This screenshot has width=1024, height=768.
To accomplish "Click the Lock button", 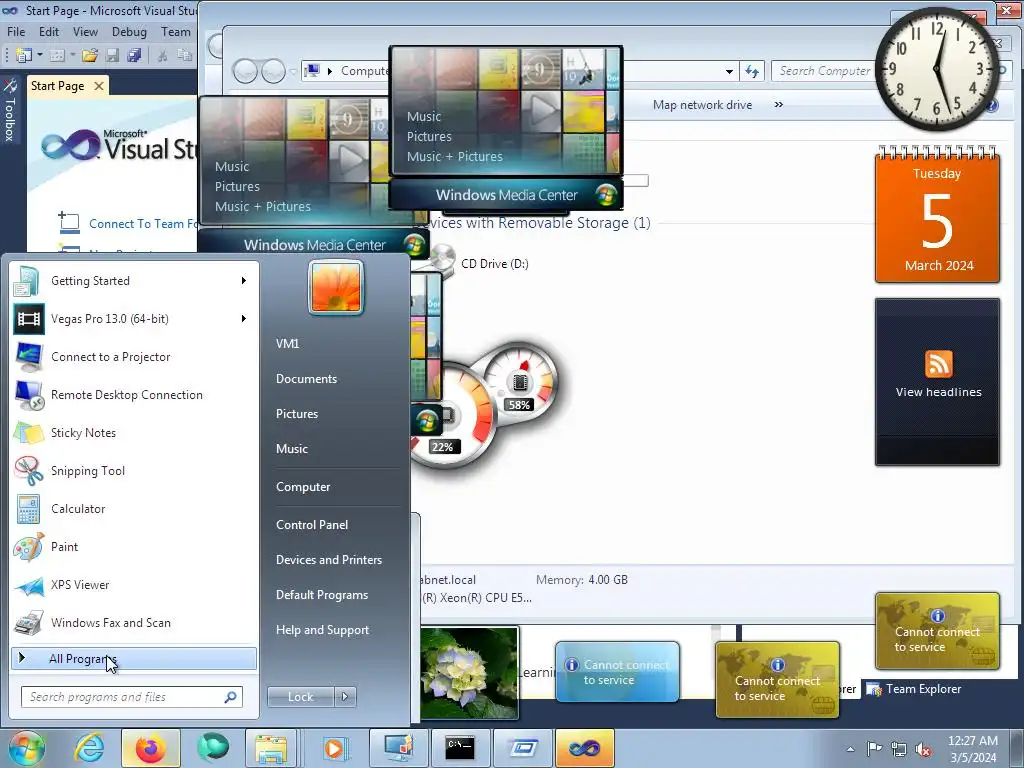I will click(x=301, y=697).
